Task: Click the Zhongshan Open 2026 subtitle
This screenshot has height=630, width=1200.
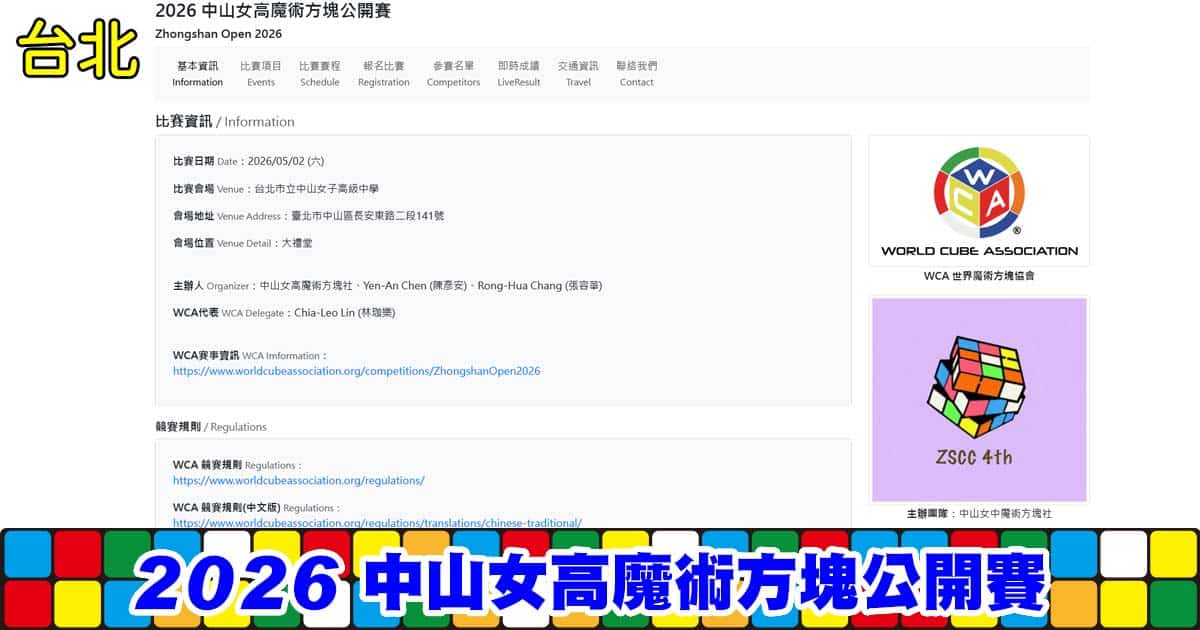Action: click(218, 34)
